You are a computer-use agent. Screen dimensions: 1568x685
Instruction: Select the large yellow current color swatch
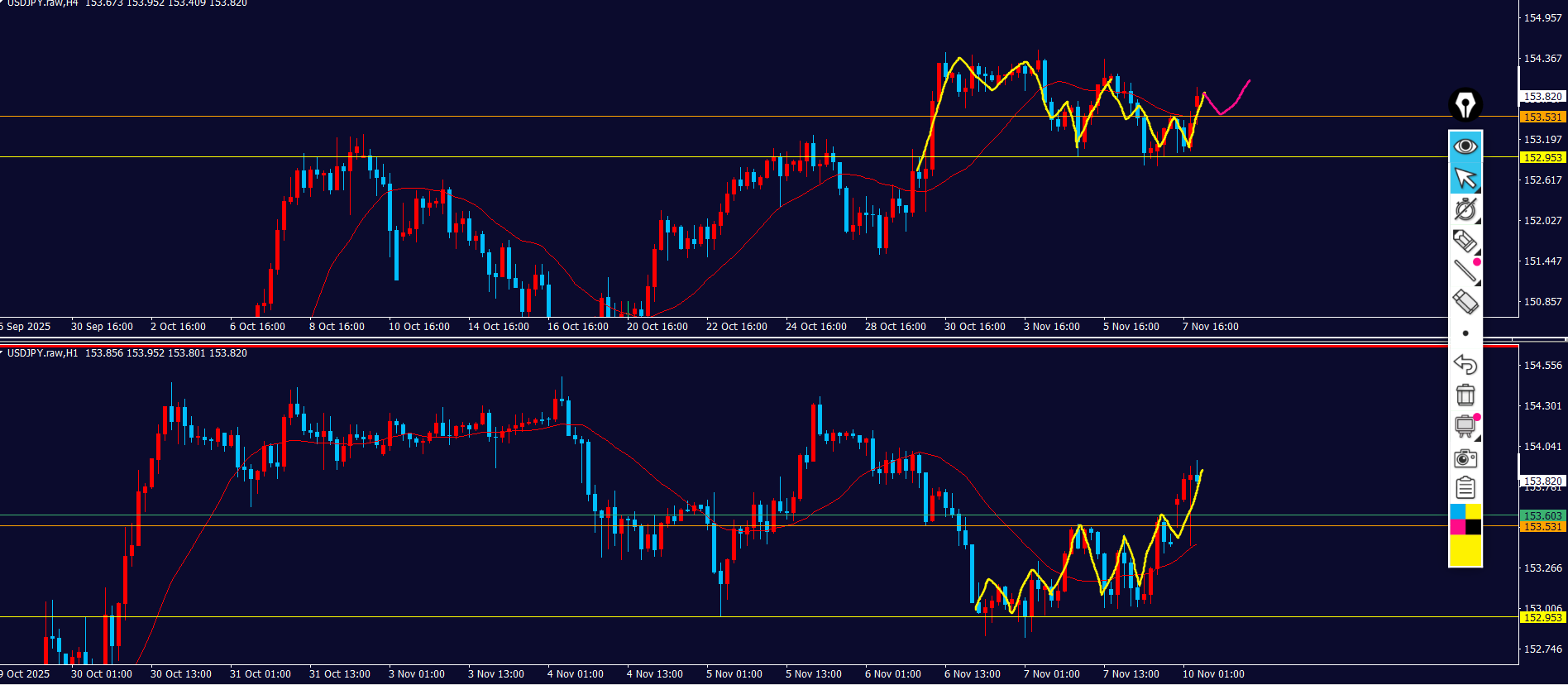pyautogui.click(x=1465, y=550)
